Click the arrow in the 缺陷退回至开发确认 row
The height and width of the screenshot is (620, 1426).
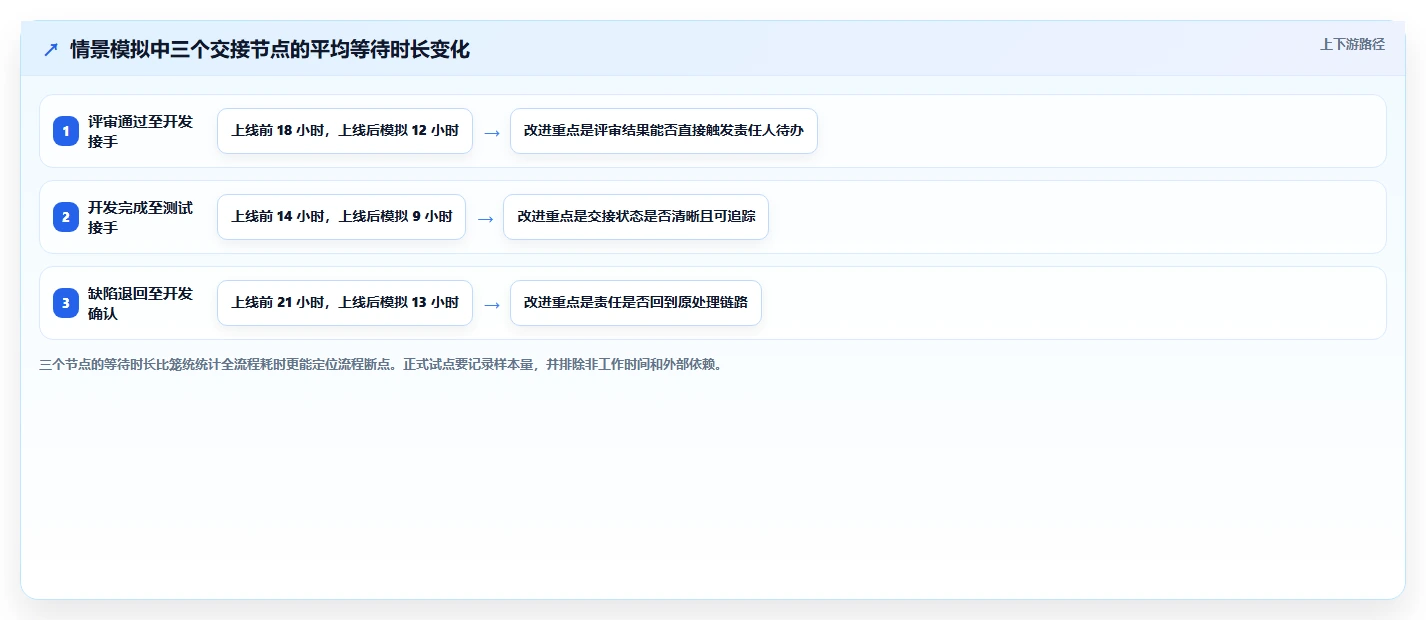(x=491, y=304)
